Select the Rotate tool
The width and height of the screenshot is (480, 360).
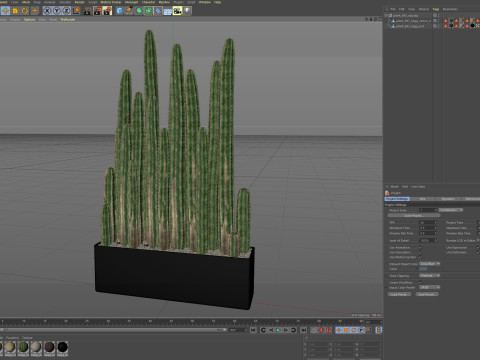tap(25, 11)
